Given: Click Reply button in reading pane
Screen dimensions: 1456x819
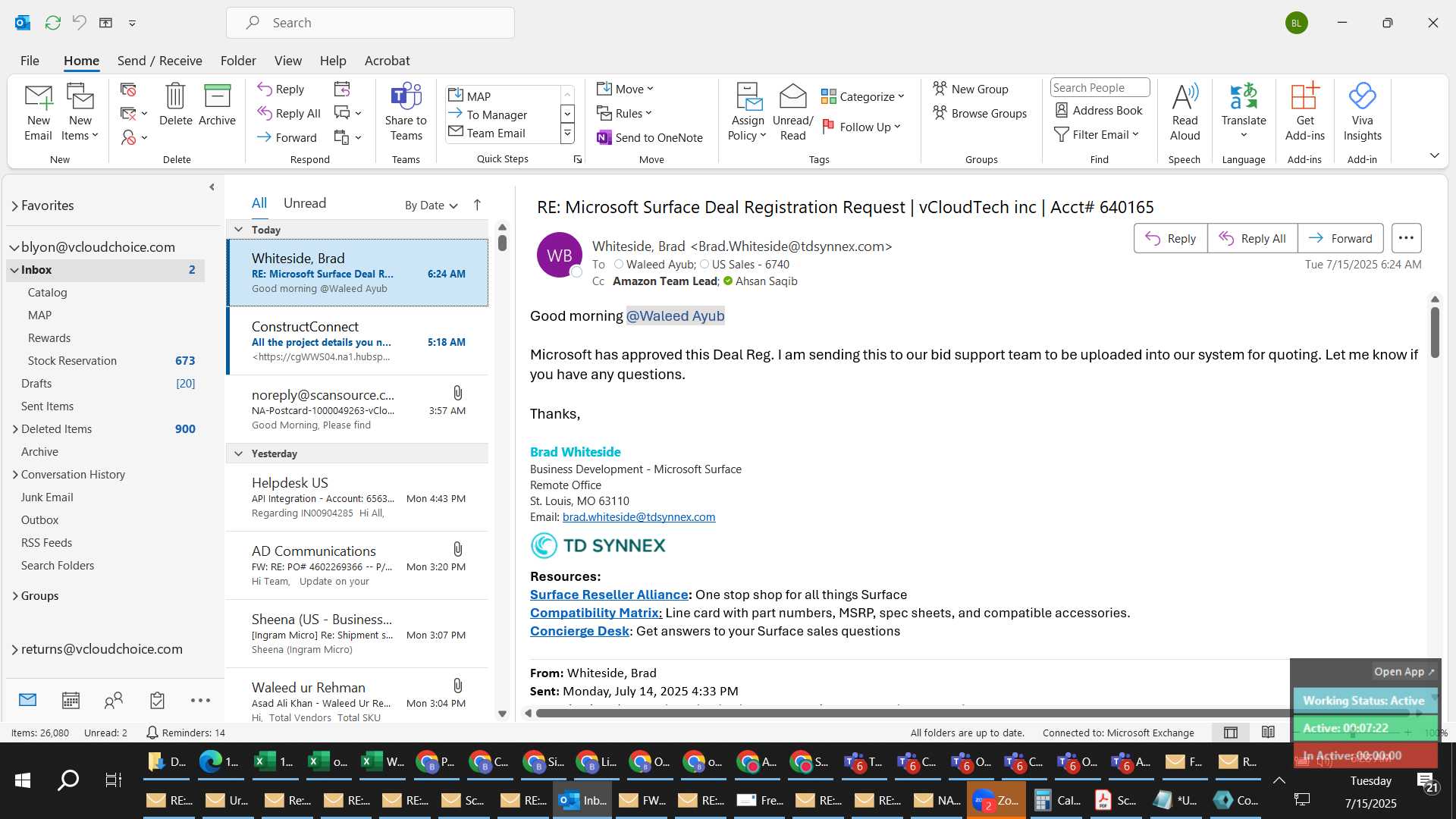Looking at the screenshot, I should coord(1170,238).
